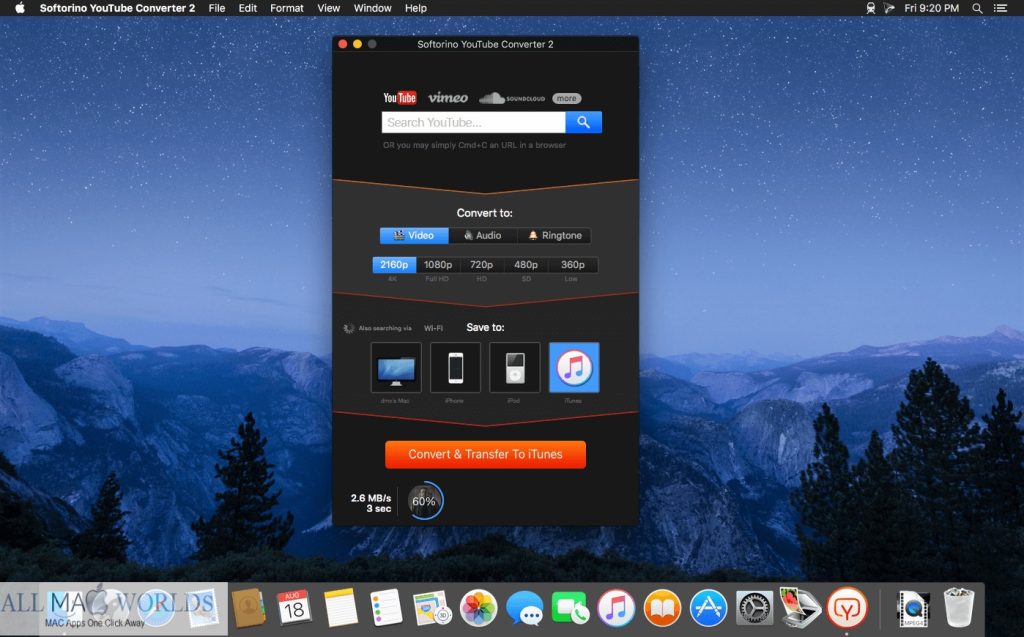Open the File menu

tap(217, 8)
